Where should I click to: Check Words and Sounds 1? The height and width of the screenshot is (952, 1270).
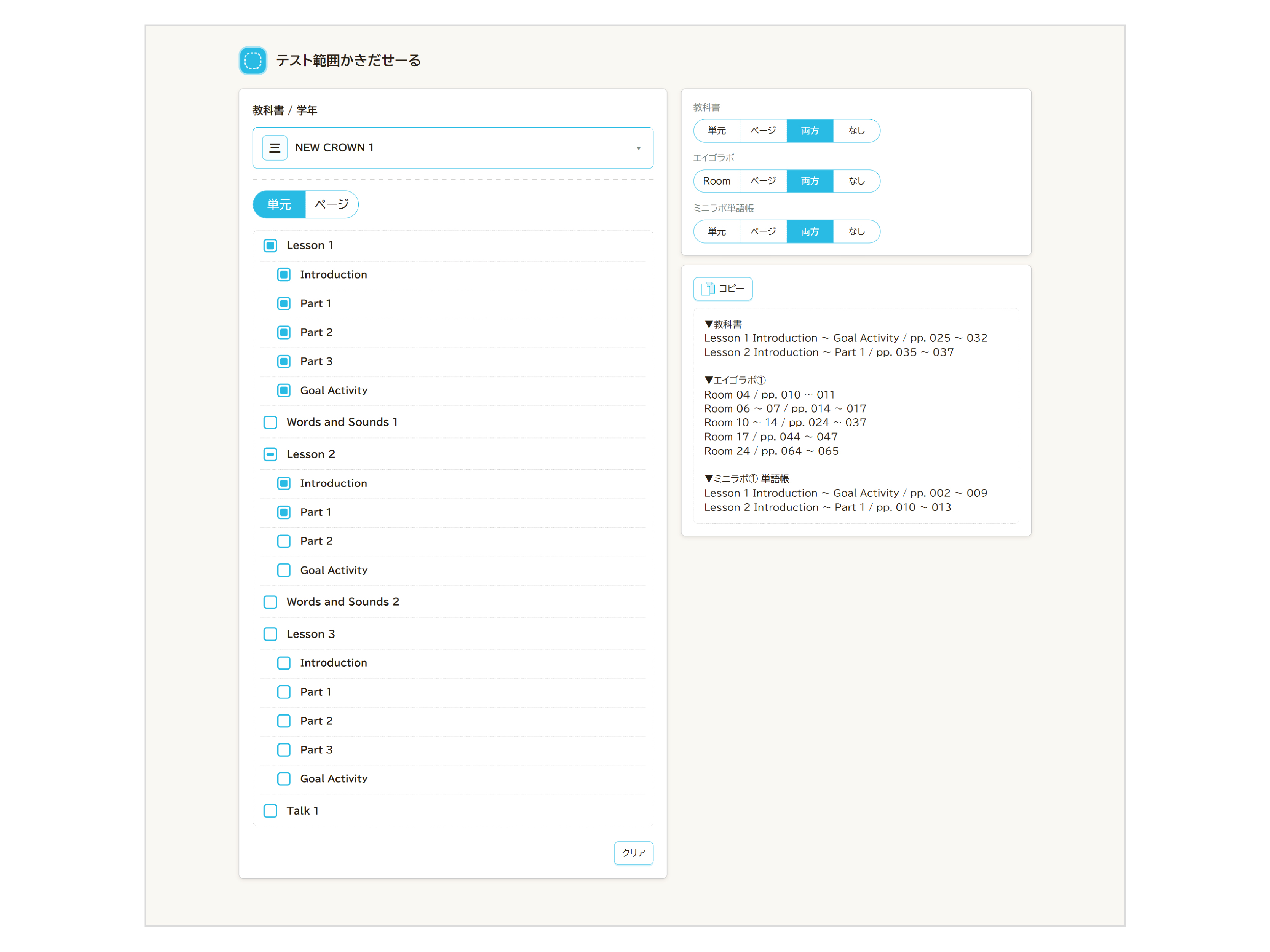[270, 423]
